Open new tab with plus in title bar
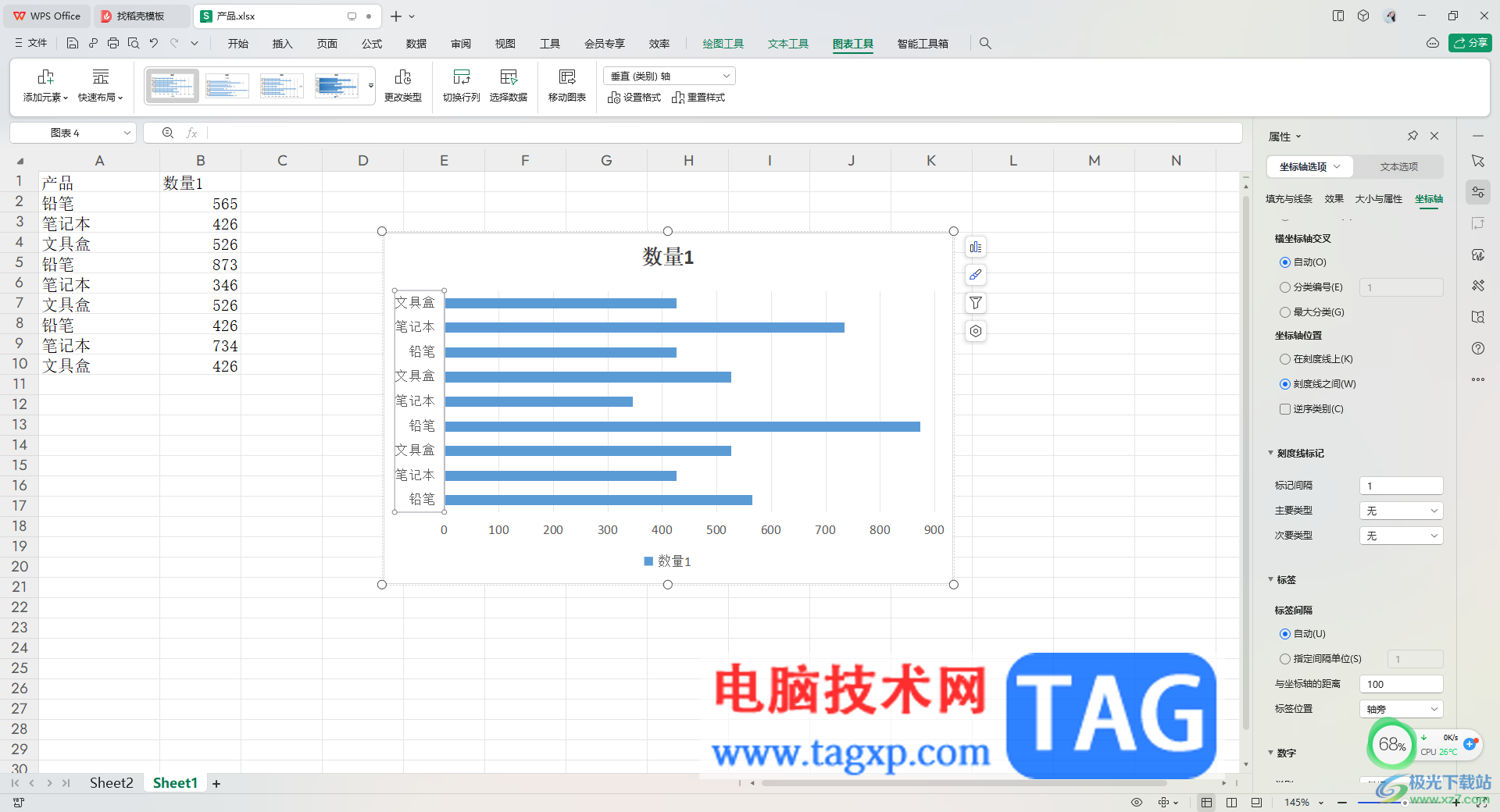The image size is (1500, 812). tap(396, 16)
